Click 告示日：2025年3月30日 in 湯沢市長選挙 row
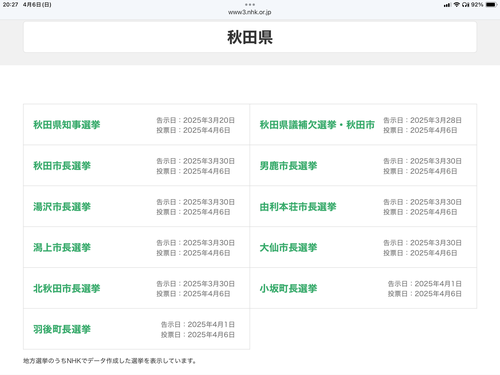500x375 pixels. point(196,202)
